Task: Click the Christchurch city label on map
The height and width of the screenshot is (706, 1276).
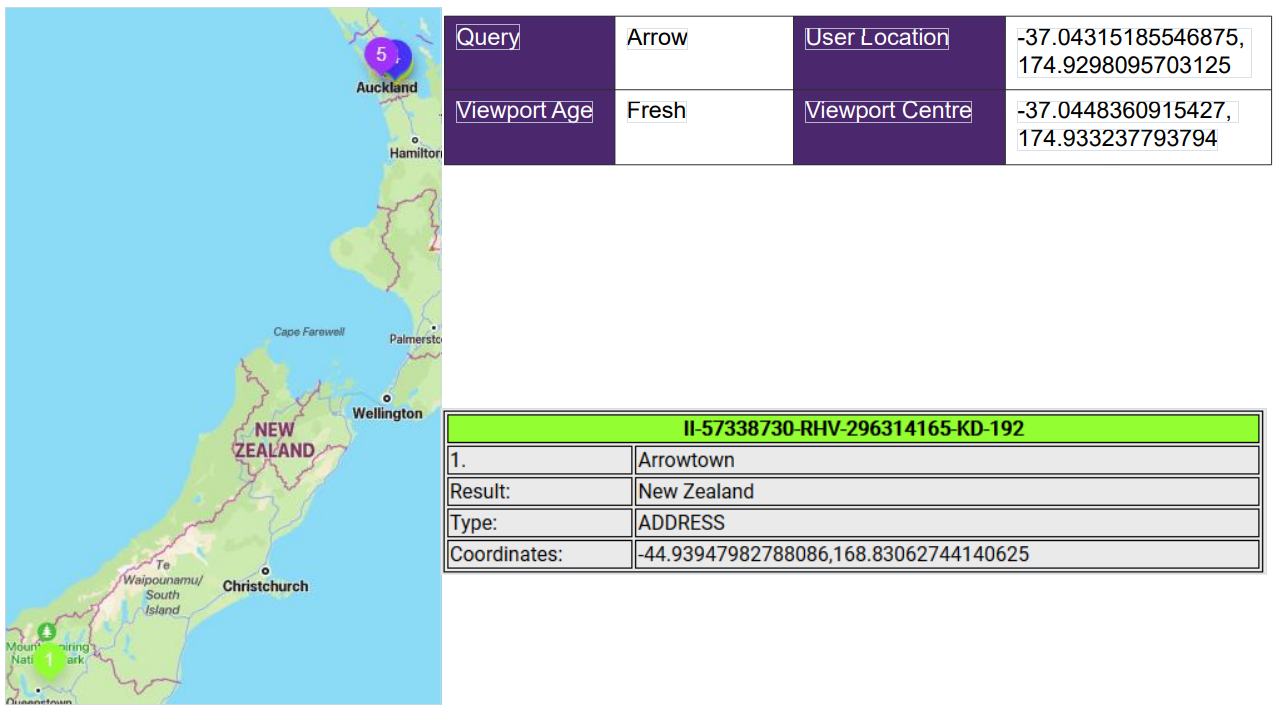Action: [x=265, y=586]
